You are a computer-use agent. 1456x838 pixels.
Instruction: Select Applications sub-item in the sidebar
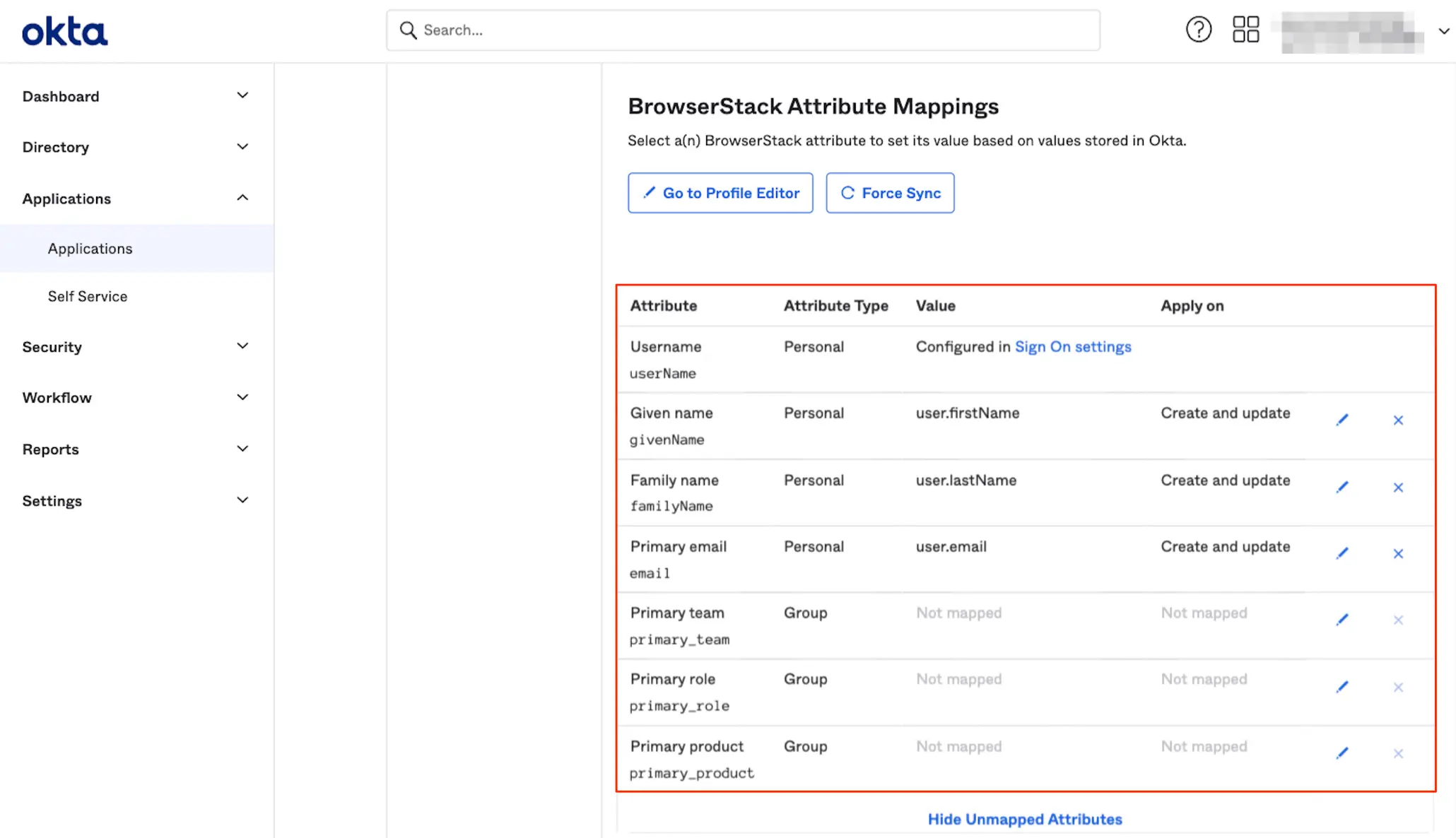point(90,249)
